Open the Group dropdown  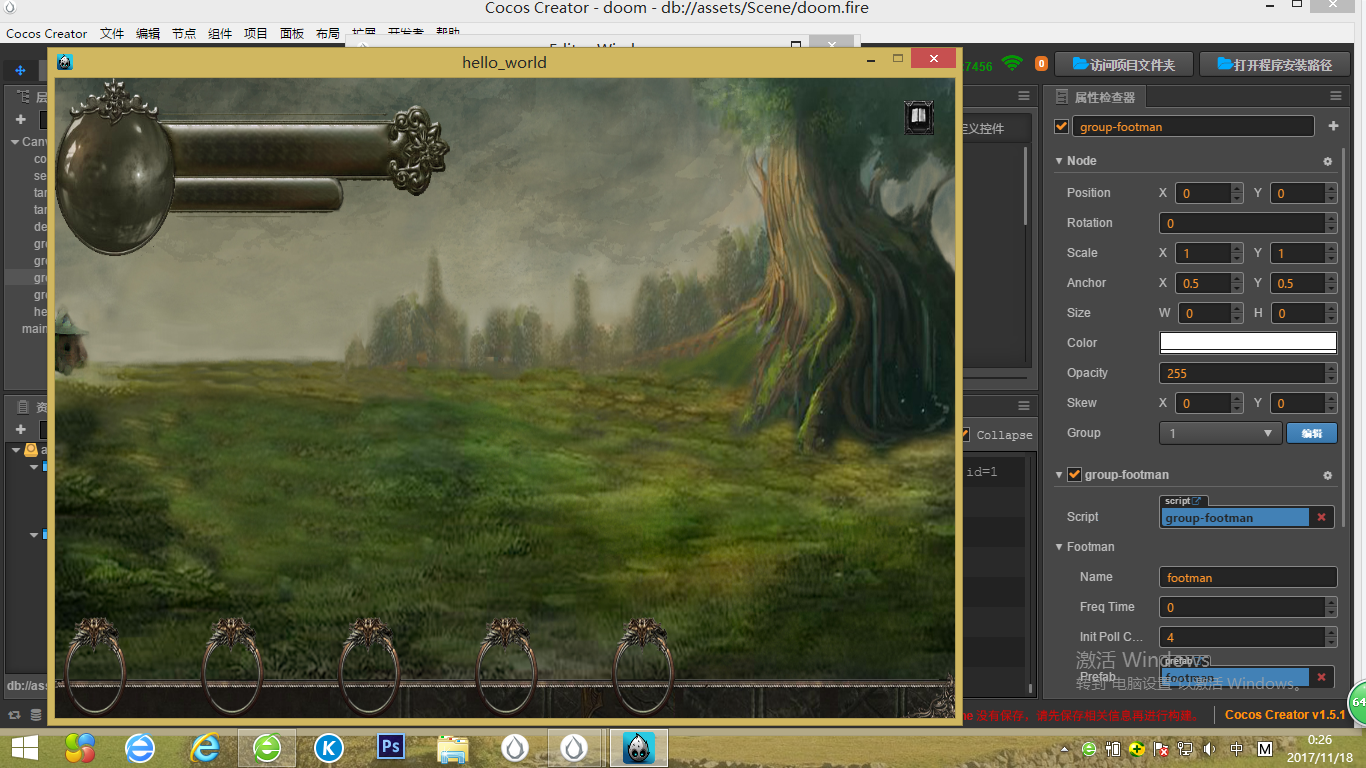(1219, 433)
